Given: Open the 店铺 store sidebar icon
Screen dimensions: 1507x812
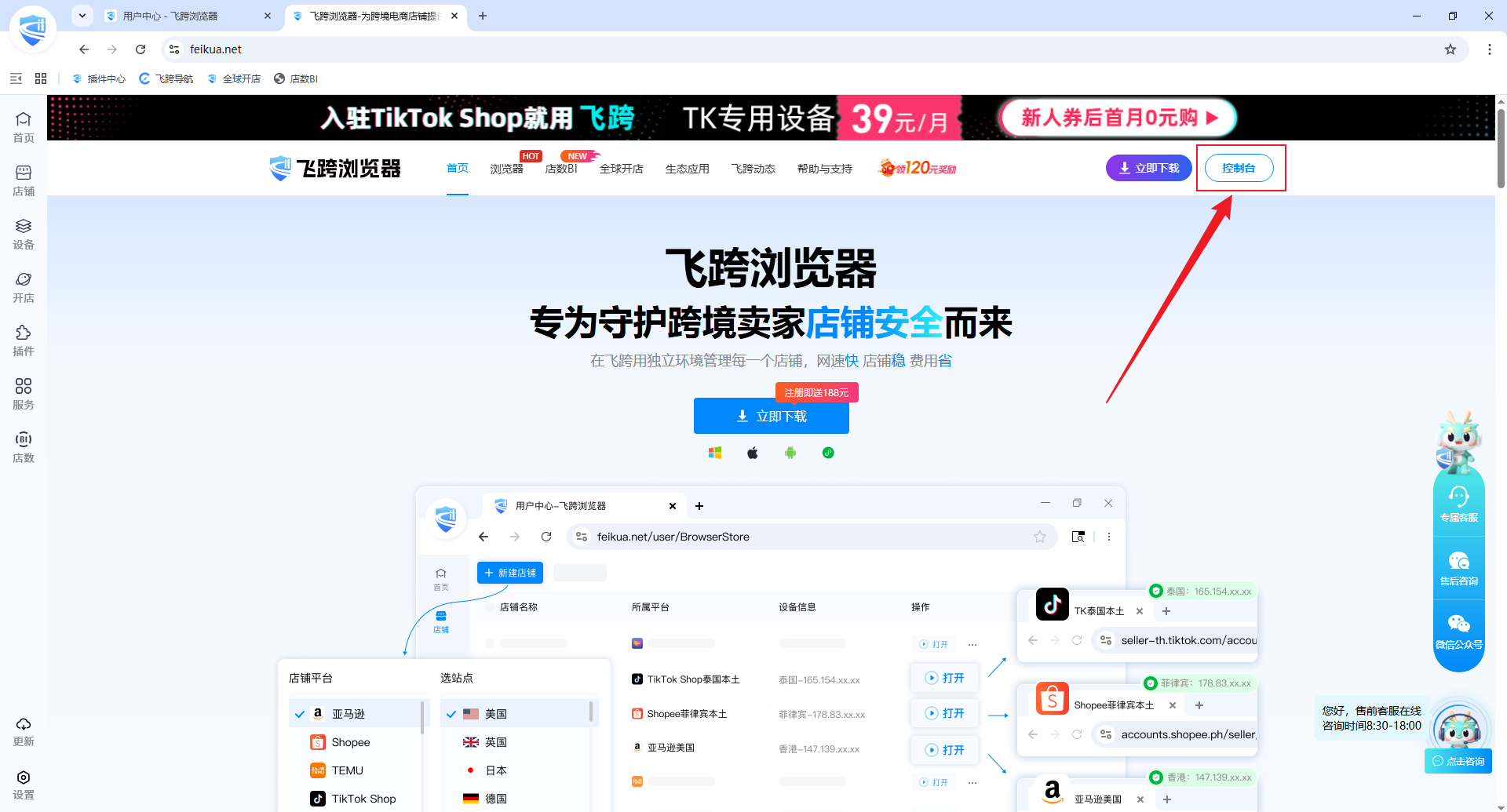Looking at the screenshot, I should click(x=24, y=180).
